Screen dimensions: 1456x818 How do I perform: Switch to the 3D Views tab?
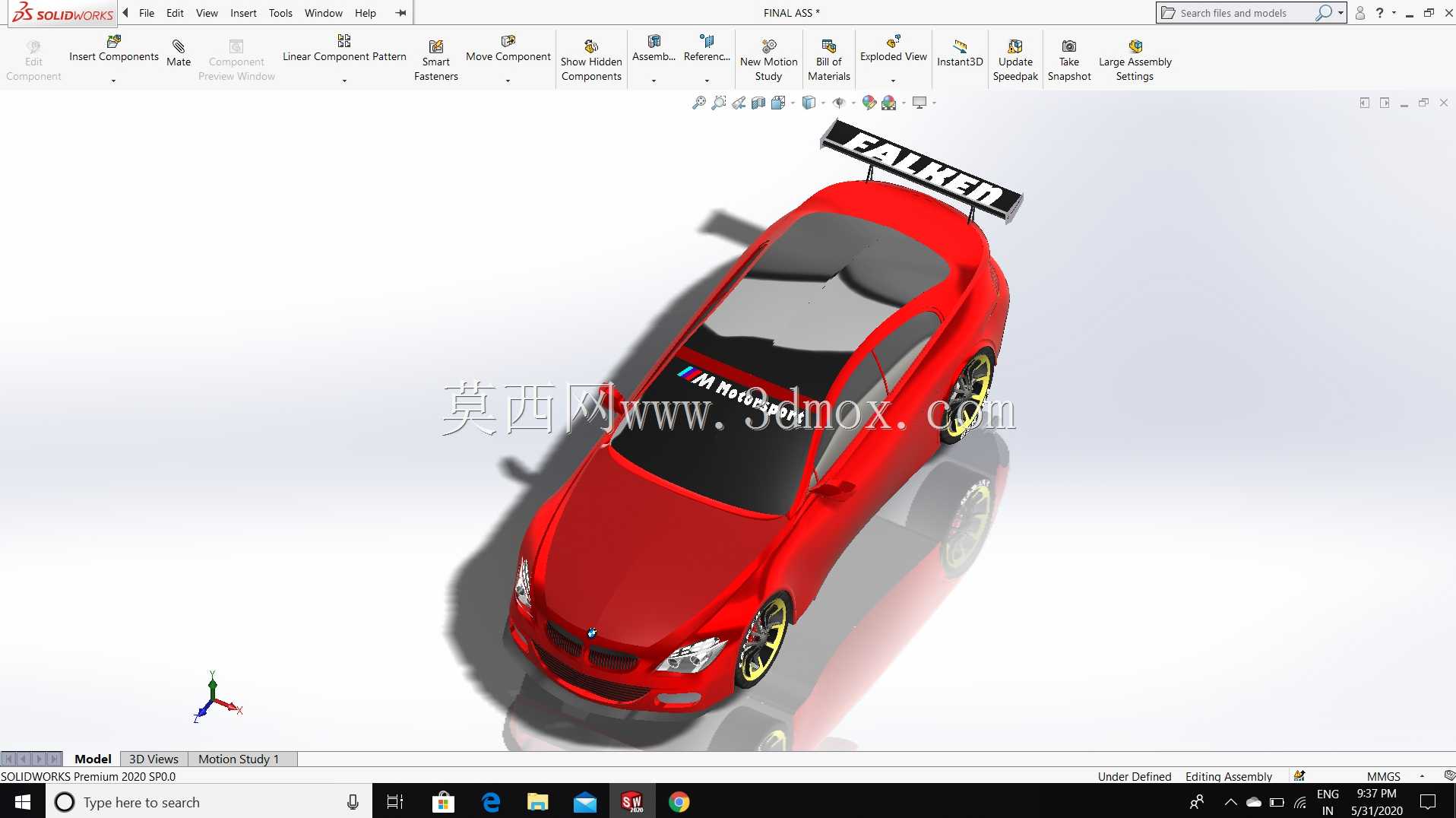[154, 759]
